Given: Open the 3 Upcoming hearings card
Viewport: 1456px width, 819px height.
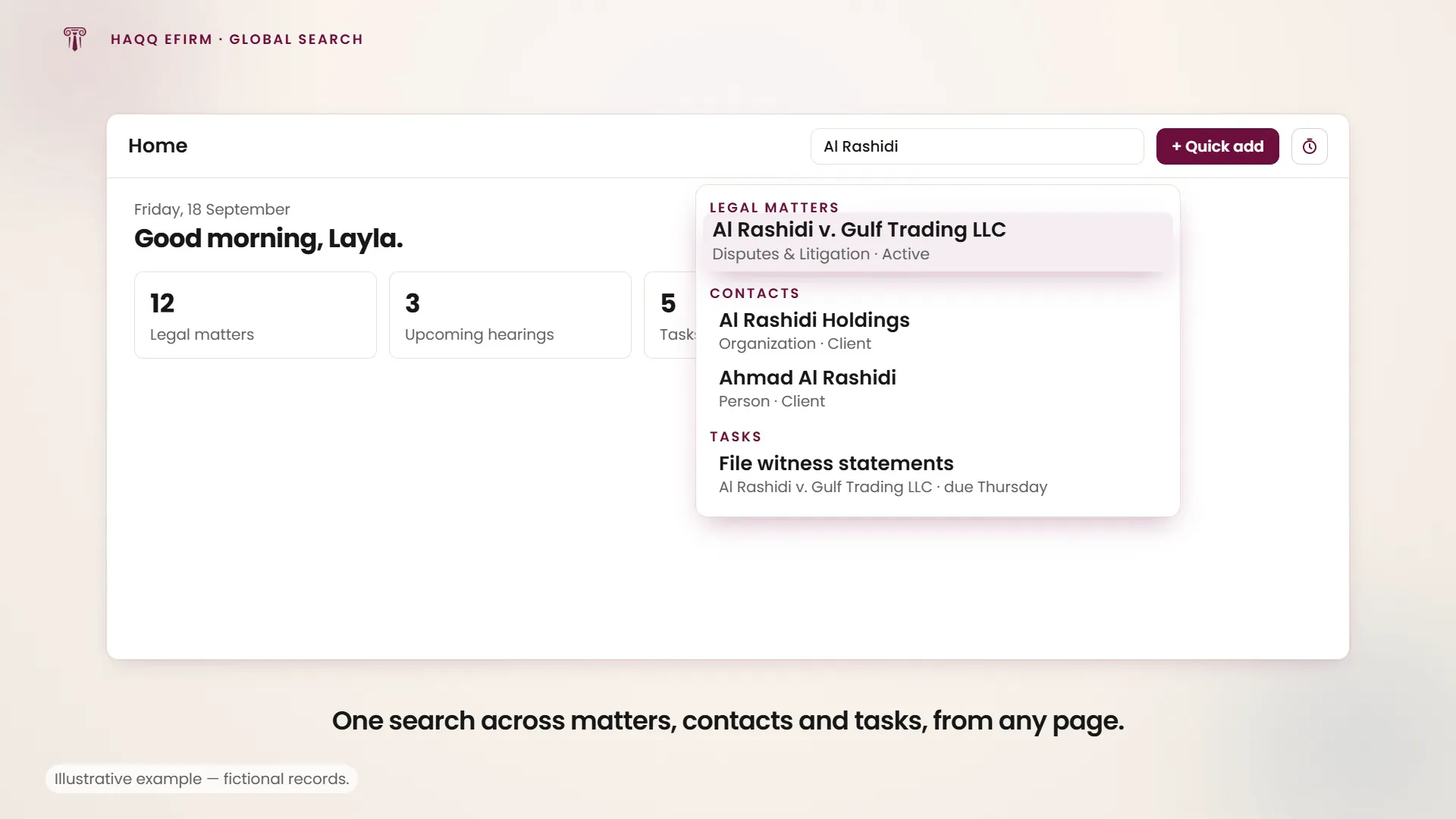Looking at the screenshot, I should (x=510, y=315).
